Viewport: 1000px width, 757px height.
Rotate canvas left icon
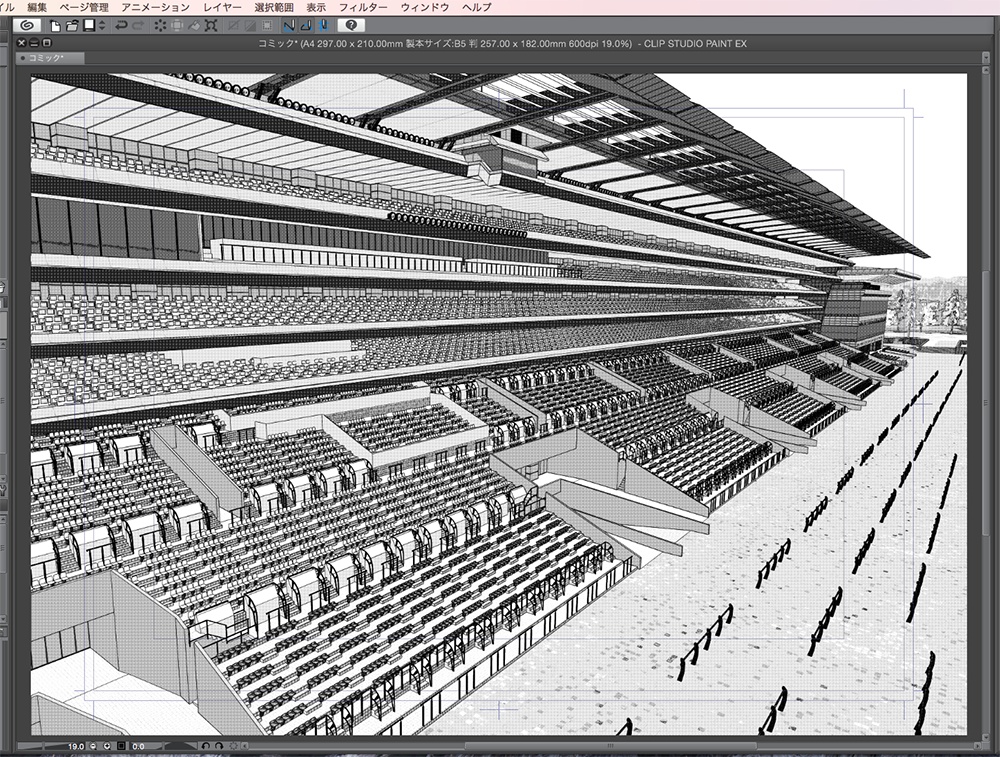tap(205, 746)
